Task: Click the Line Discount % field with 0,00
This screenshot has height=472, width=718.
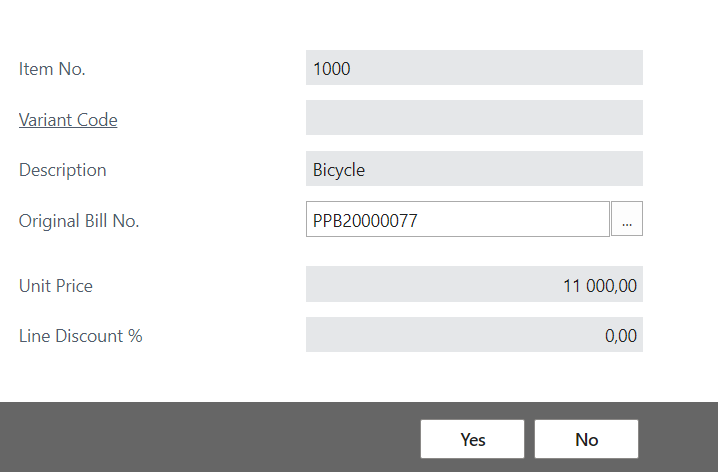Action: click(x=474, y=335)
